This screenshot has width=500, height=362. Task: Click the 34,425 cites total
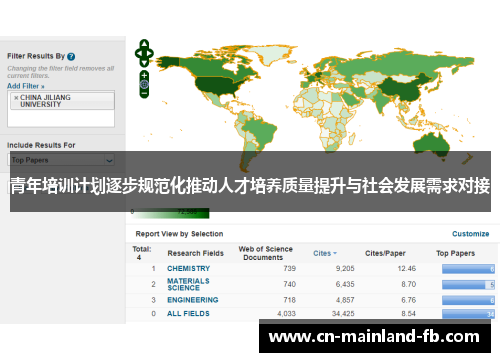pyautogui.click(x=343, y=314)
